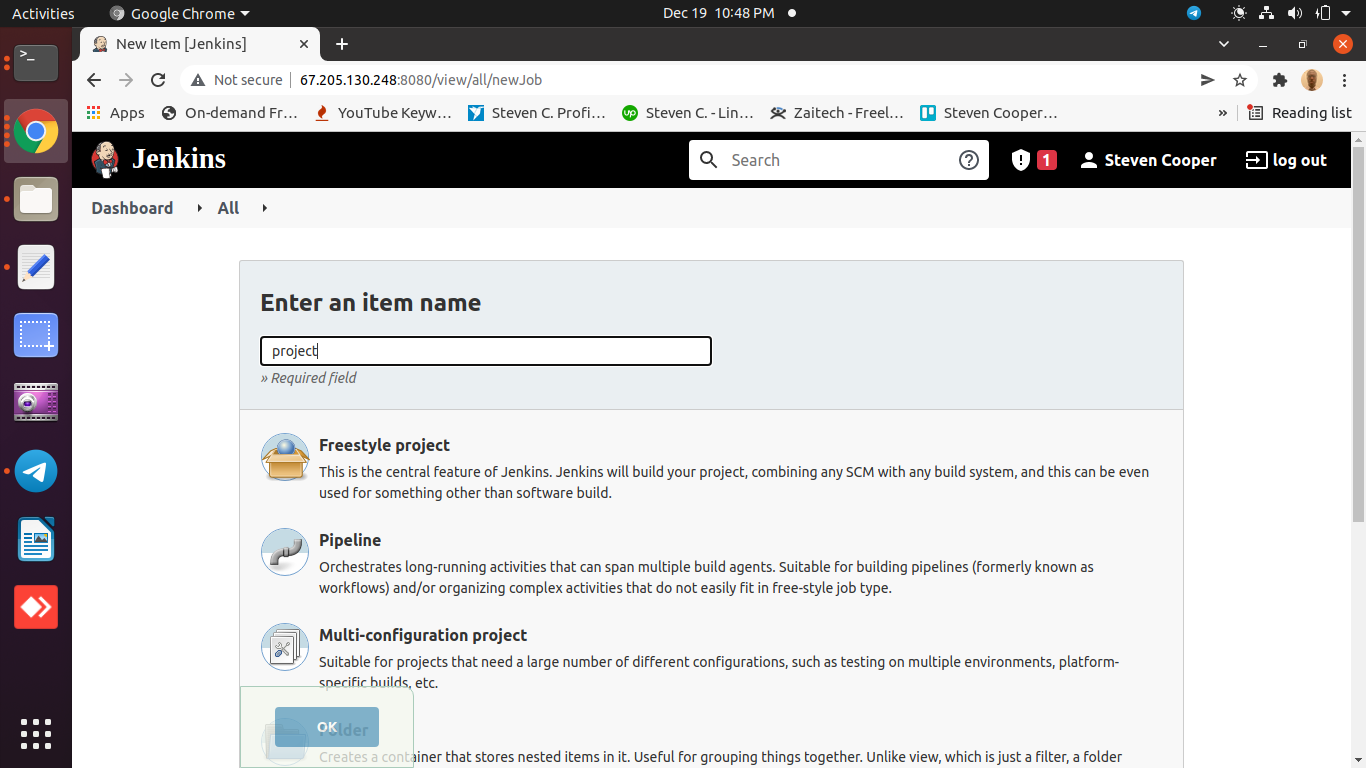Click the send/share page icon in address bar
Screen dimensions: 1366x768
pos(1208,80)
